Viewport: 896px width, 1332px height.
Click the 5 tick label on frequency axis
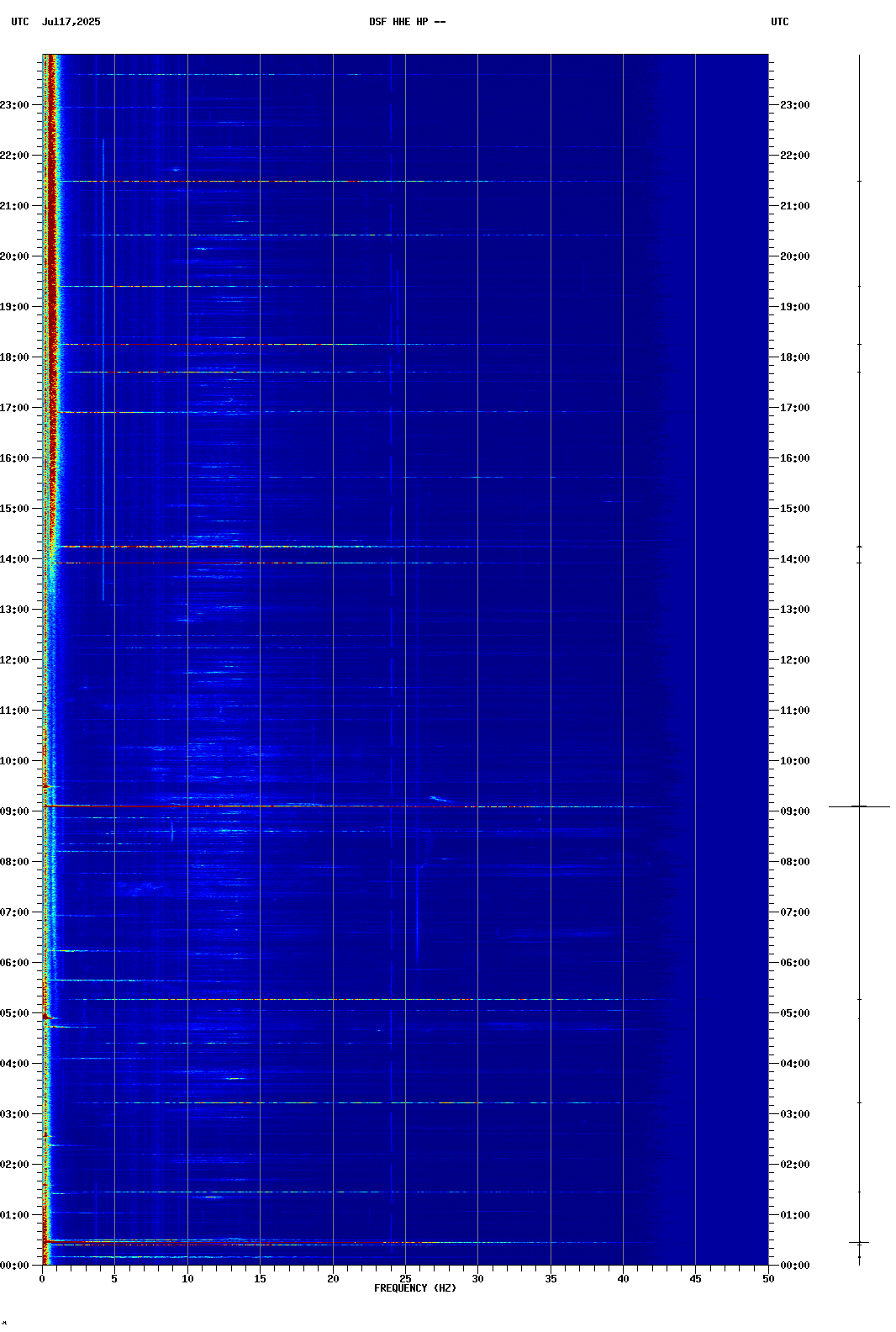click(x=114, y=1279)
